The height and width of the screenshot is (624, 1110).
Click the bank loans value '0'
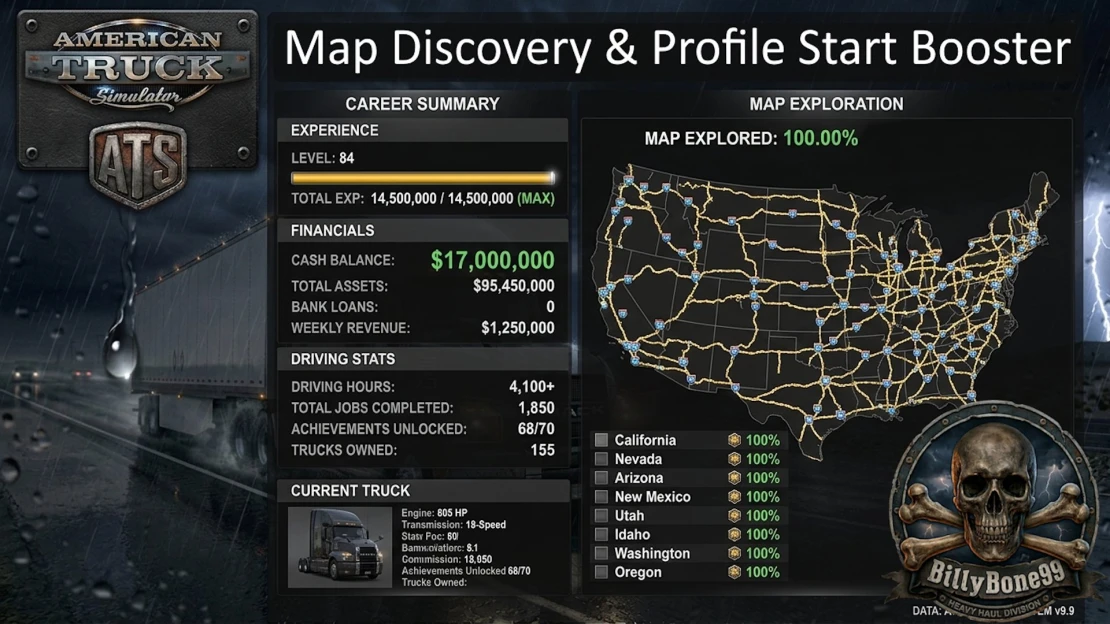pos(550,307)
